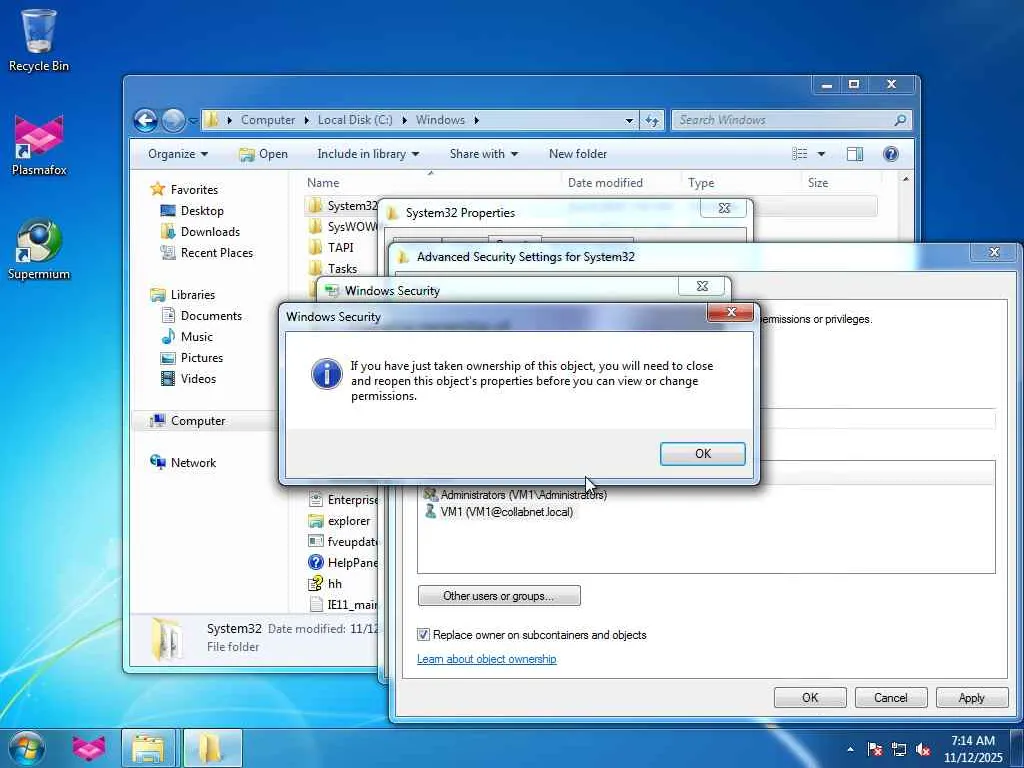Image resolution: width=1024 pixels, height=768 pixels.
Task: Click the change view icon
Action: tap(799, 154)
